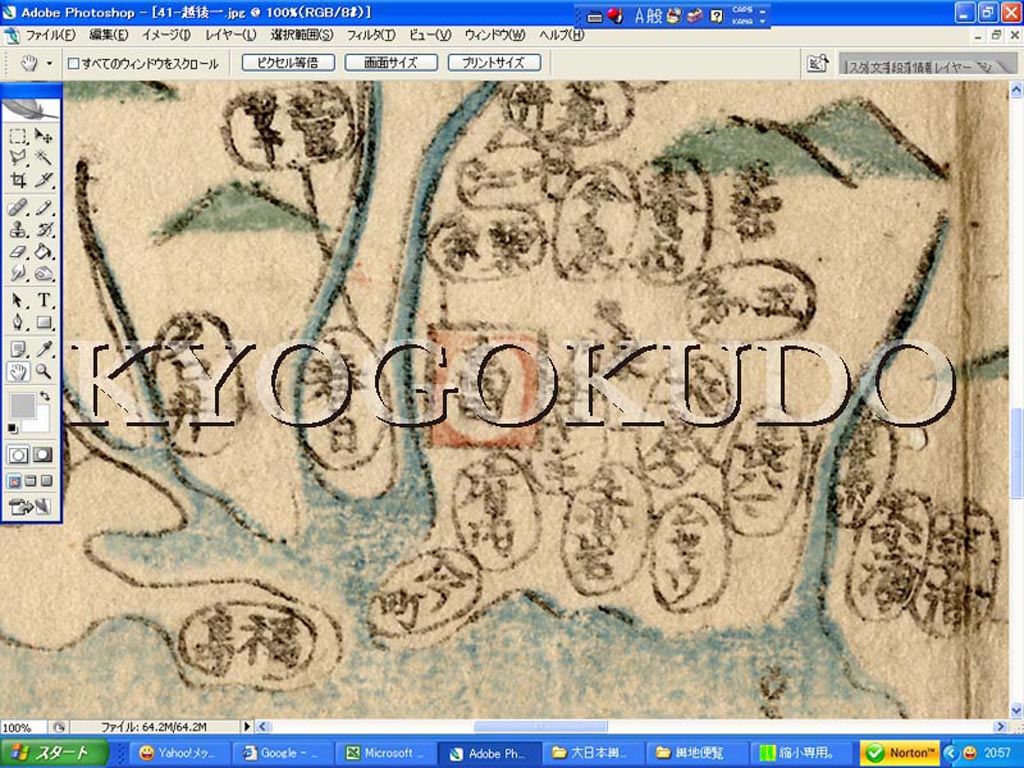Open the Windows スタート button
The height and width of the screenshot is (768, 1024).
tap(55, 753)
